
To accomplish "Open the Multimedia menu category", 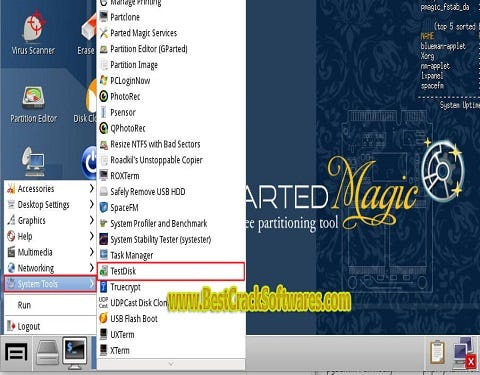I will click(50, 252).
